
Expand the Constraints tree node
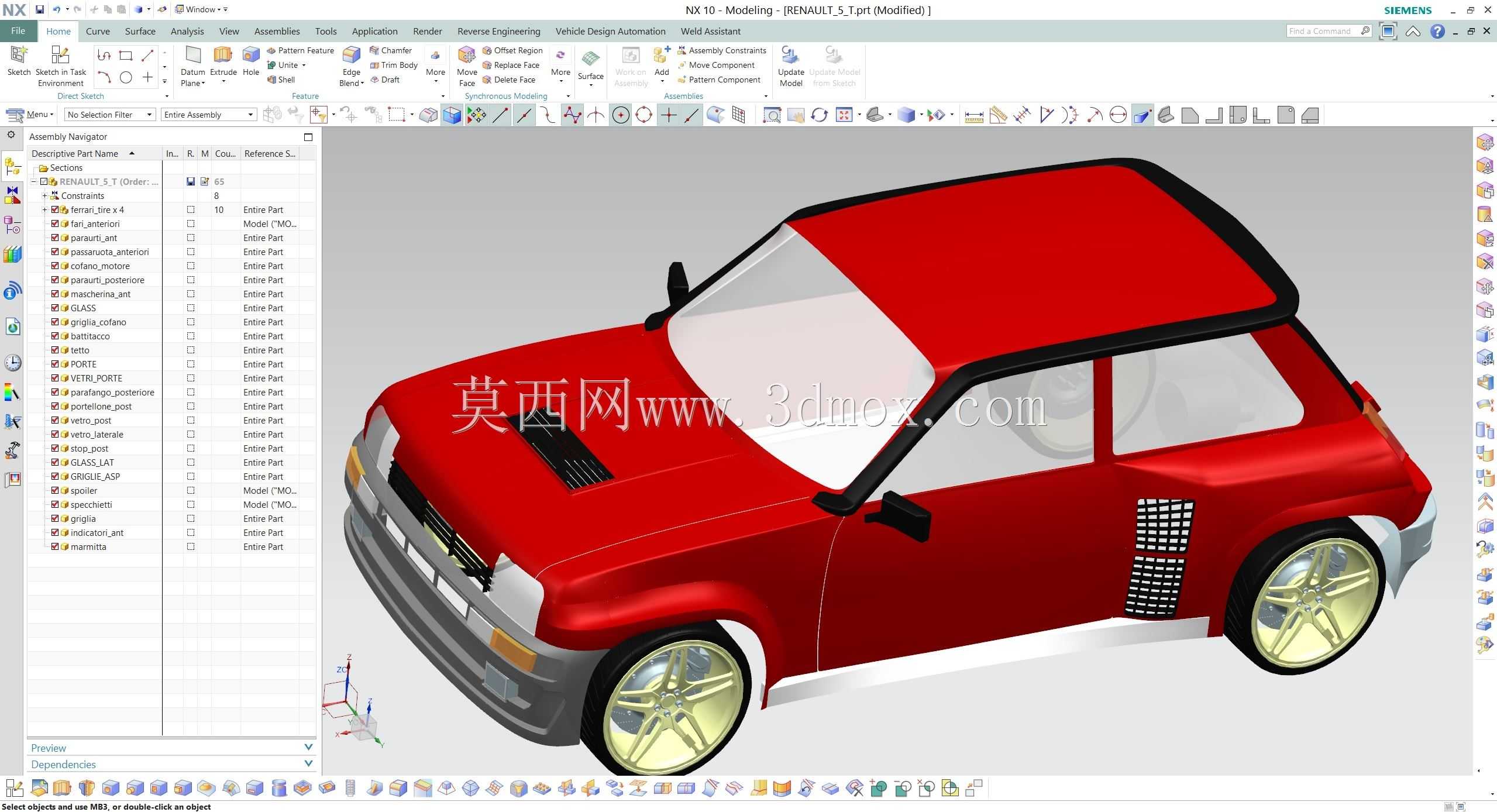[44, 195]
